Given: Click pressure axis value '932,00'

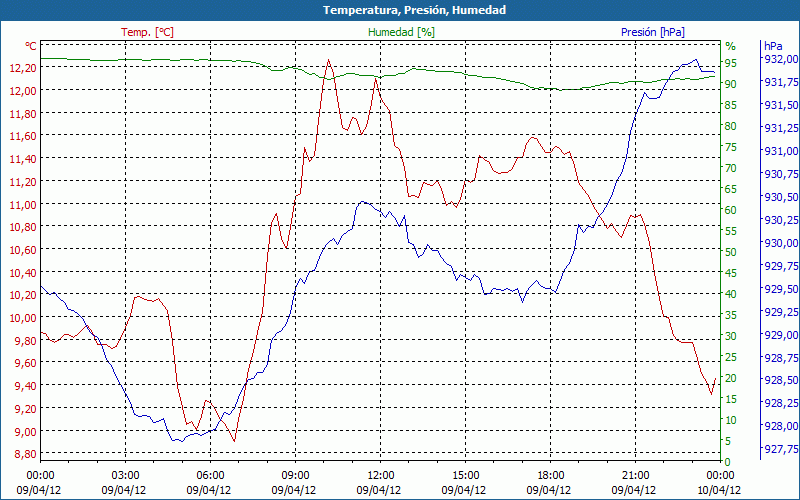Looking at the screenshot, I should click(779, 59).
